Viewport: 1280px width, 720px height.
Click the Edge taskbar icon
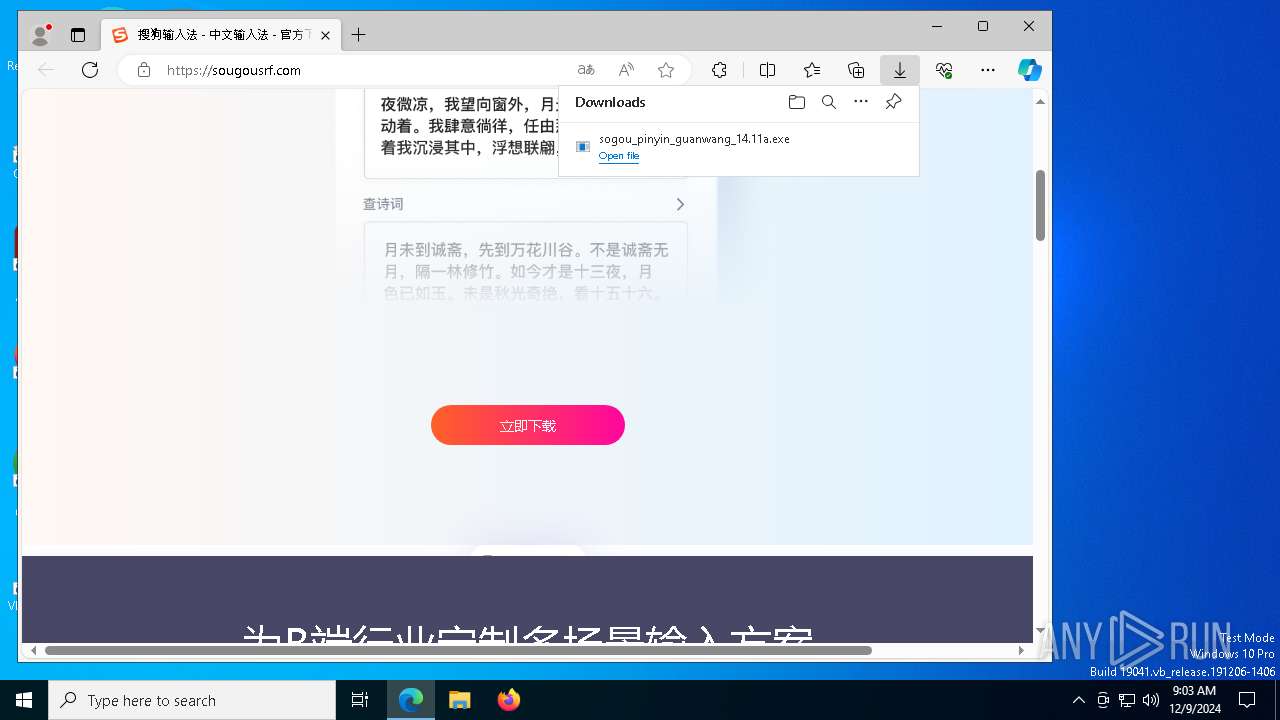pyautogui.click(x=411, y=700)
